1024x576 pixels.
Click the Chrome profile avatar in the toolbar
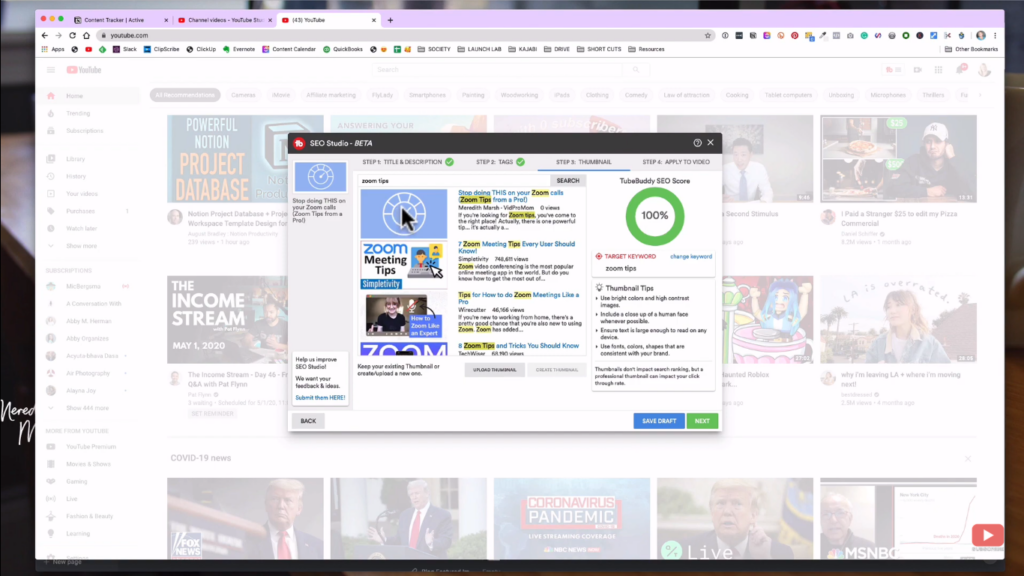[981, 35]
